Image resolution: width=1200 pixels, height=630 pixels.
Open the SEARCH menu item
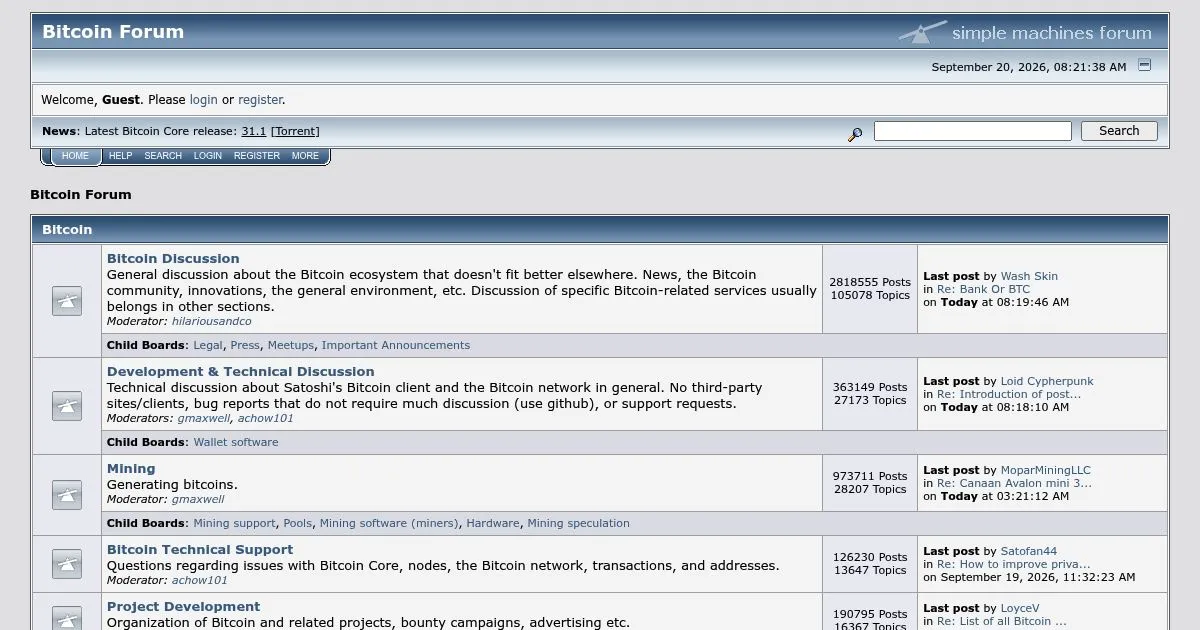[x=163, y=156]
